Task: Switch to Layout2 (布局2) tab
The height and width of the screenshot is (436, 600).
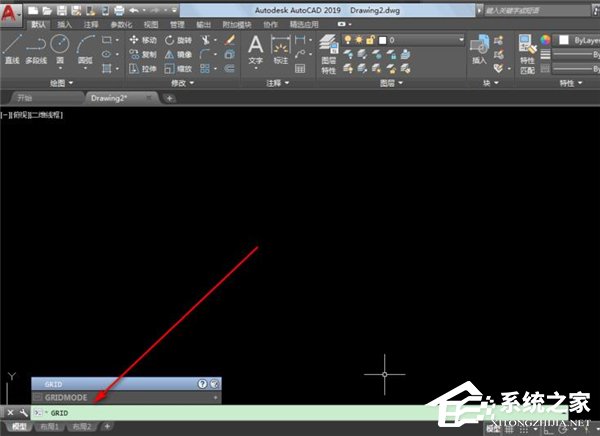Action: pos(82,426)
